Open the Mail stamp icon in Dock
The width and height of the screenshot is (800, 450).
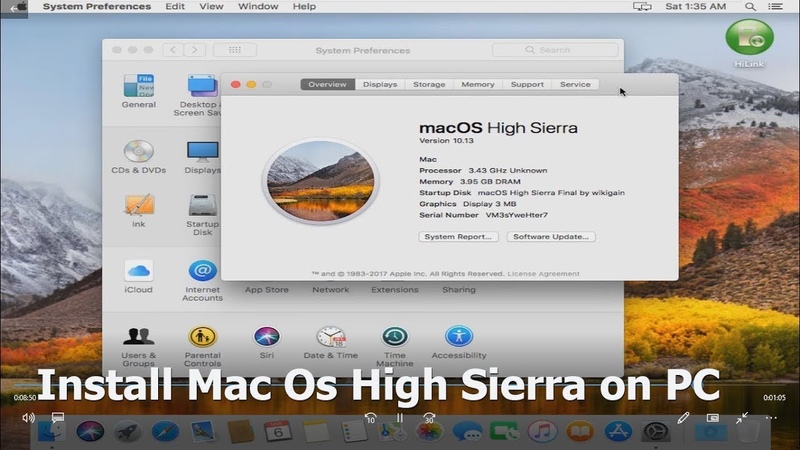203,432
